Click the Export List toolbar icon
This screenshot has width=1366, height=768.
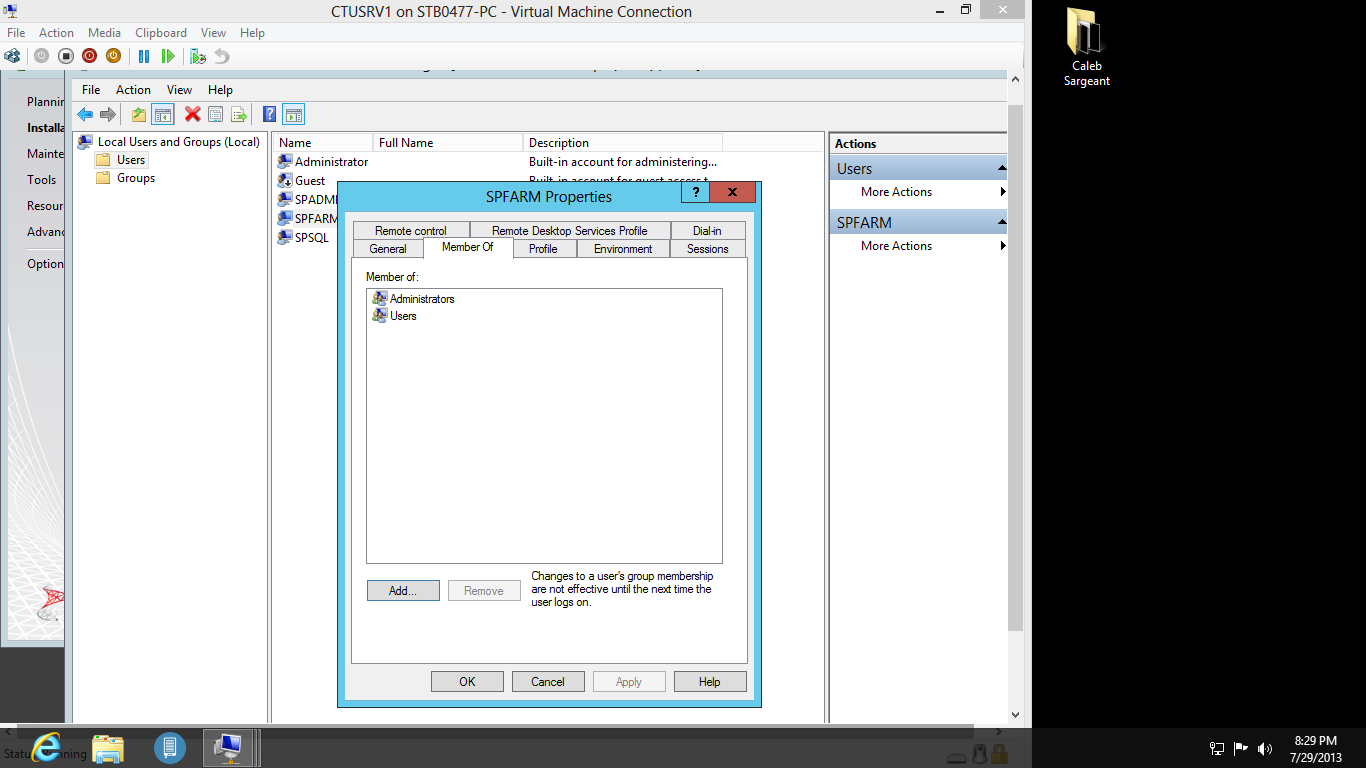(x=239, y=114)
